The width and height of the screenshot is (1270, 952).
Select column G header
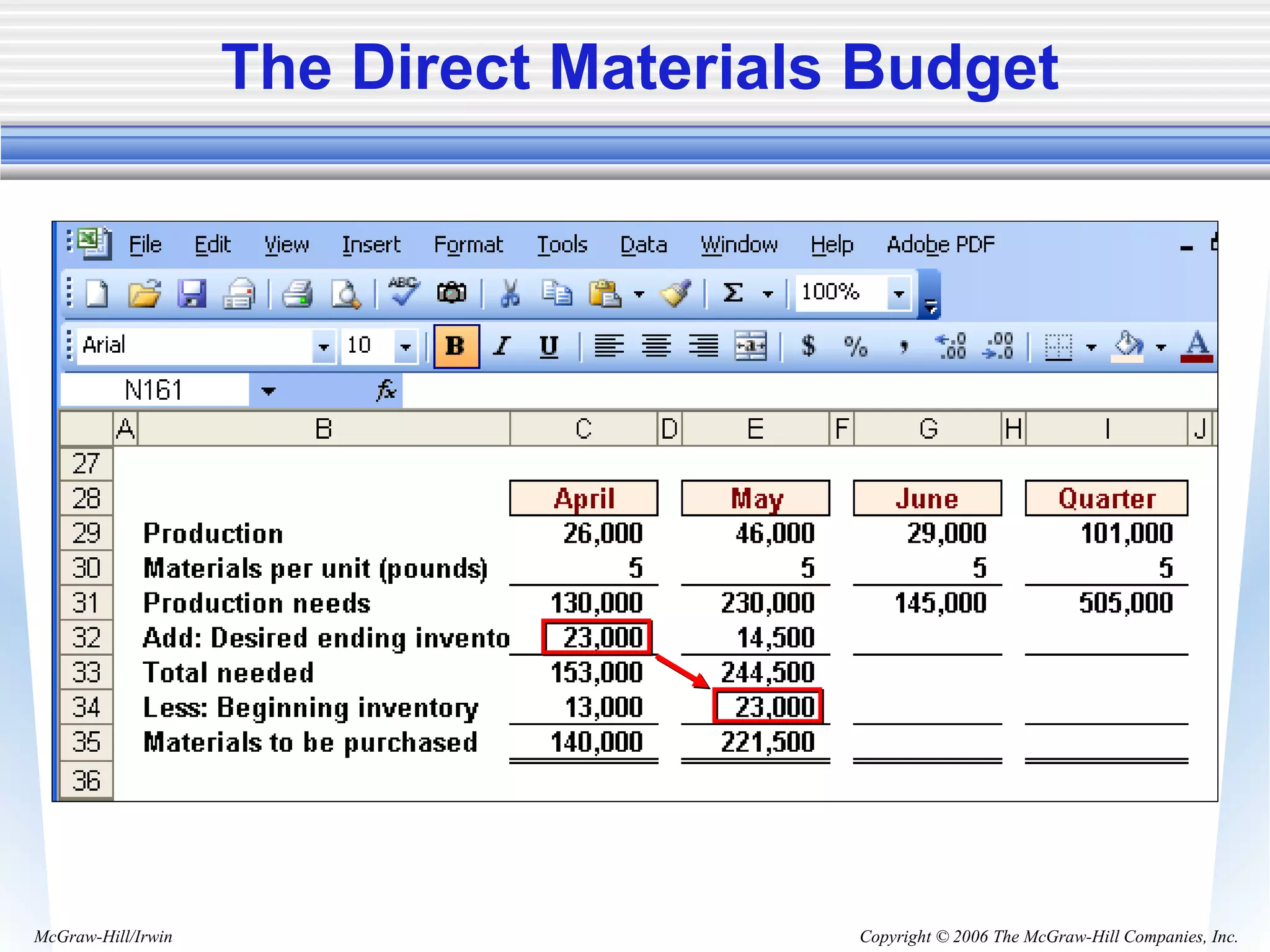pyautogui.click(x=928, y=428)
